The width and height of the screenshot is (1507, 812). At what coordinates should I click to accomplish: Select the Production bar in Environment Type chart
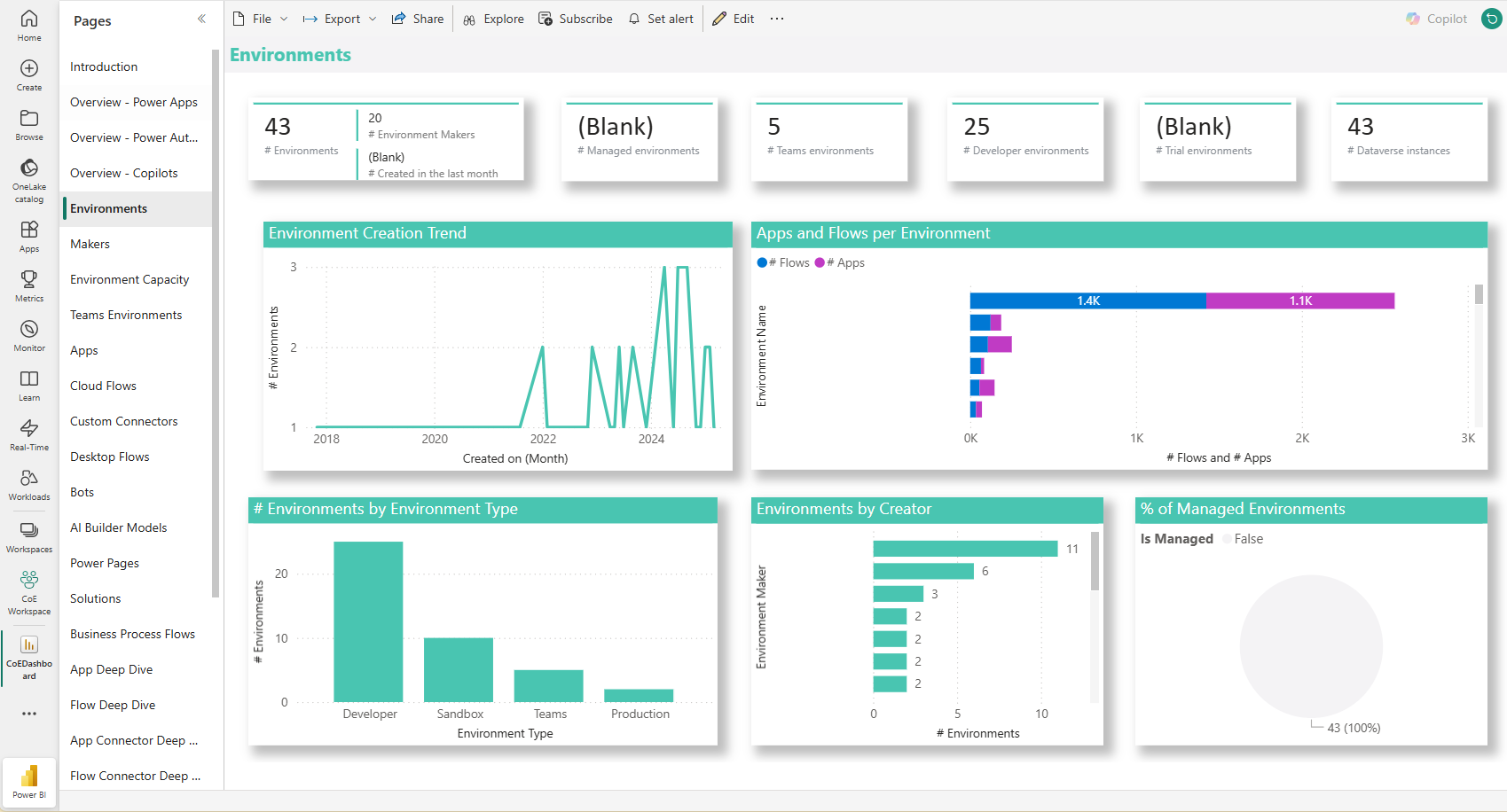point(639,696)
